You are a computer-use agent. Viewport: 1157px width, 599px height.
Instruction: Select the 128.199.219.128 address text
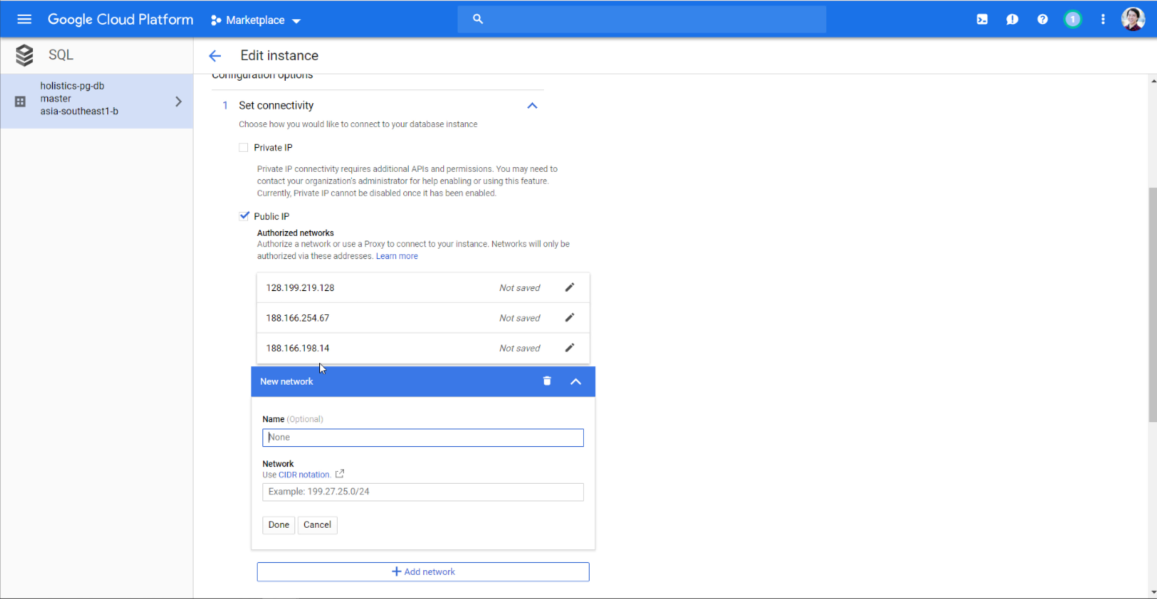300,288
